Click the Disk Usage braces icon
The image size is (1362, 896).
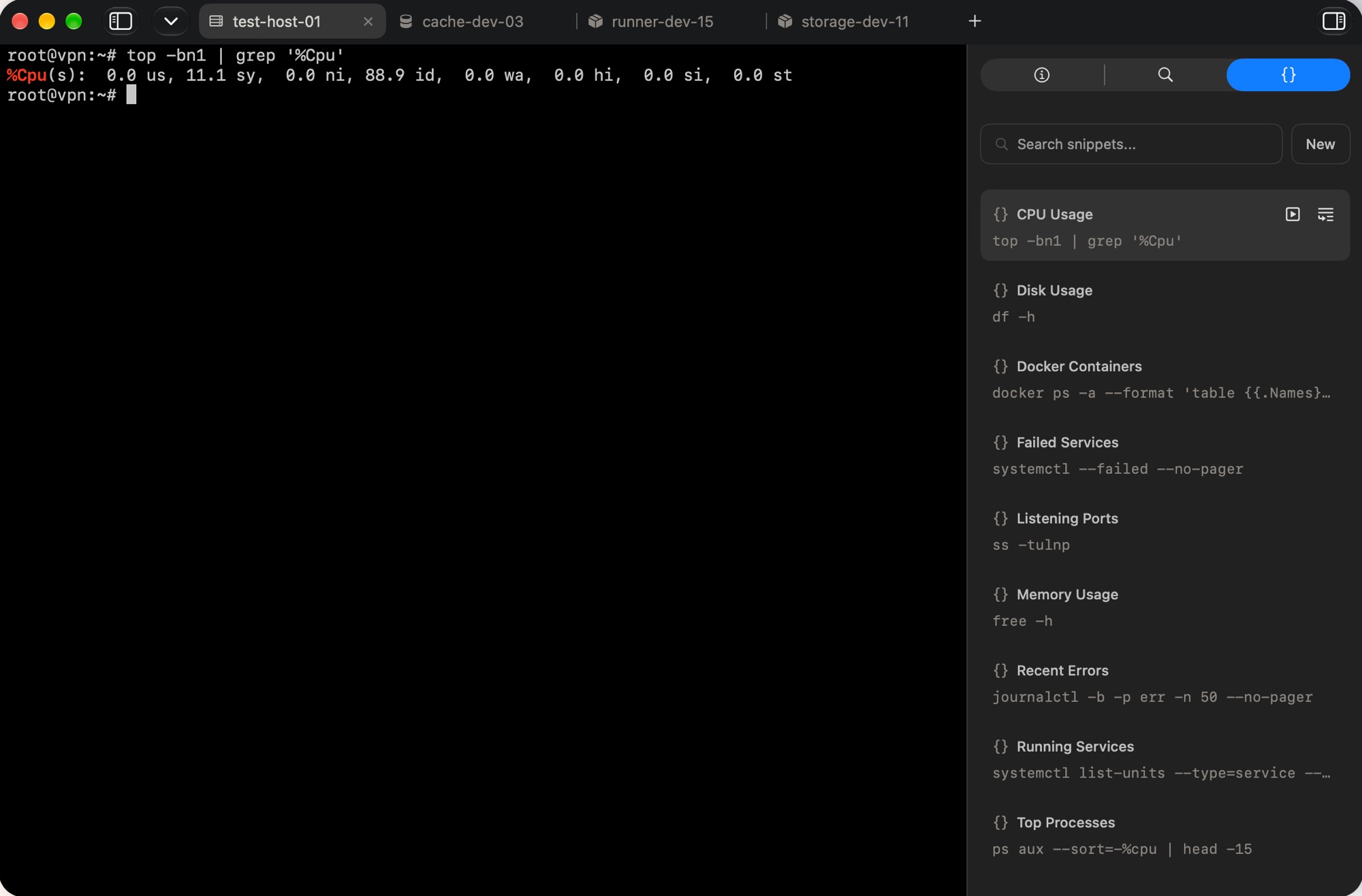[x=1000, y=290]
